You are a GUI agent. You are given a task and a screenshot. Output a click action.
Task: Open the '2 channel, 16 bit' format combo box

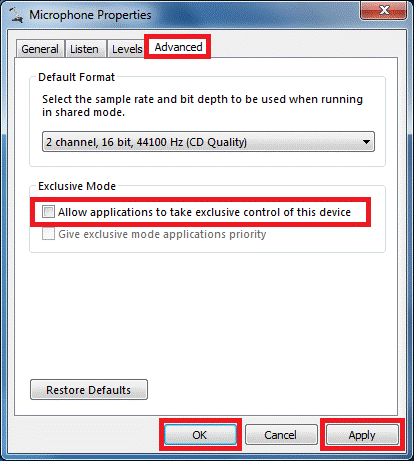(x=208, y=142)
